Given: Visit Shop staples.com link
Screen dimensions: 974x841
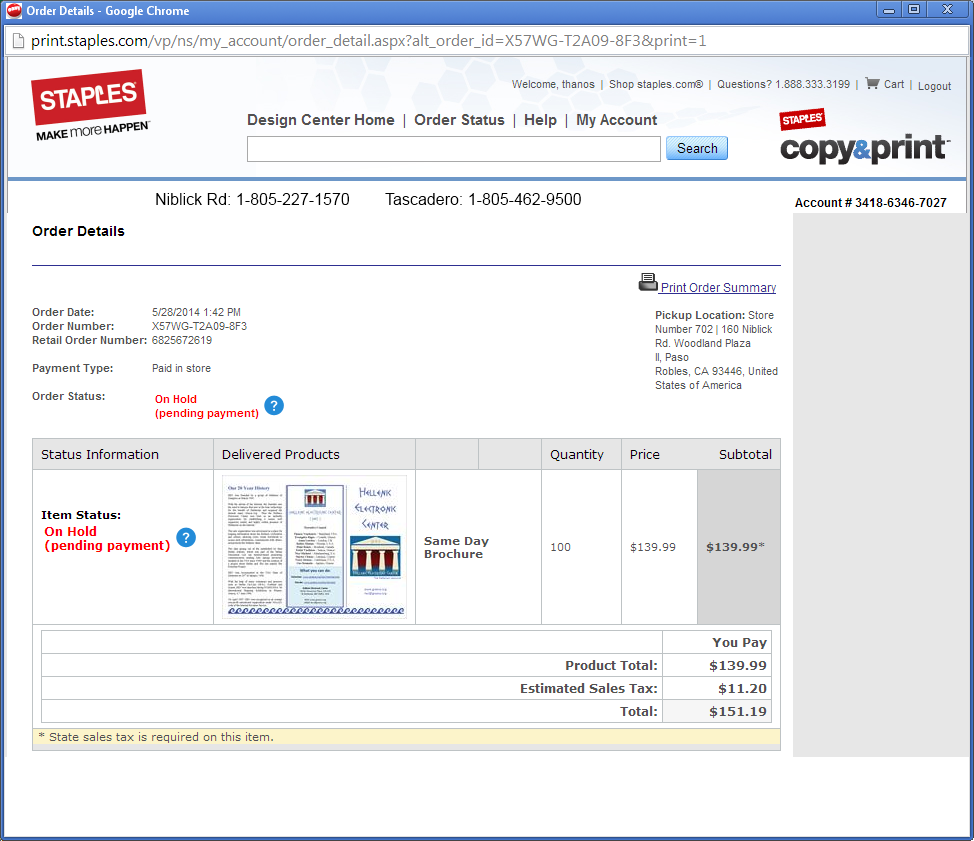Looking at the screenshot, I should (x=656, y=84).
